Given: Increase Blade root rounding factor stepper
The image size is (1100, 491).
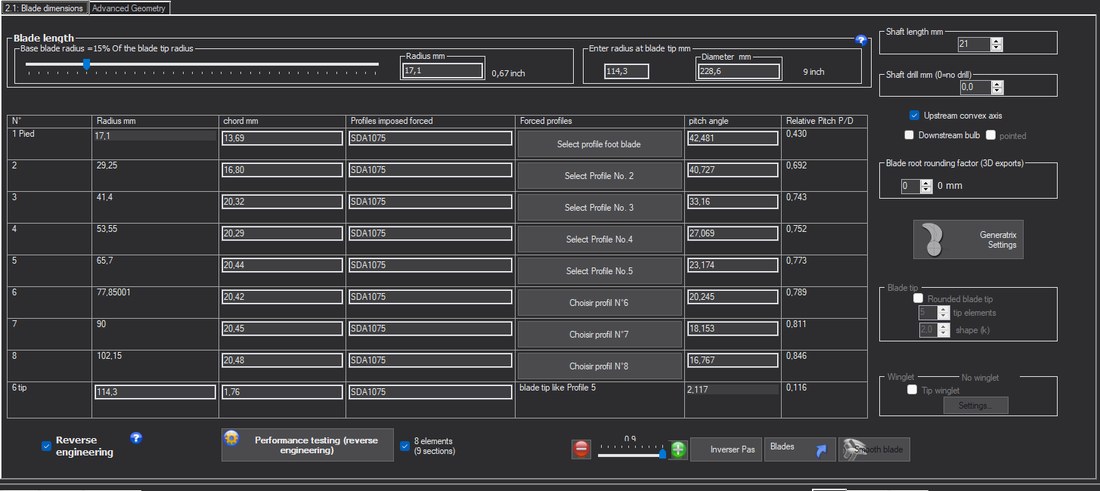Looking at the screenshot, I should 926,182.
